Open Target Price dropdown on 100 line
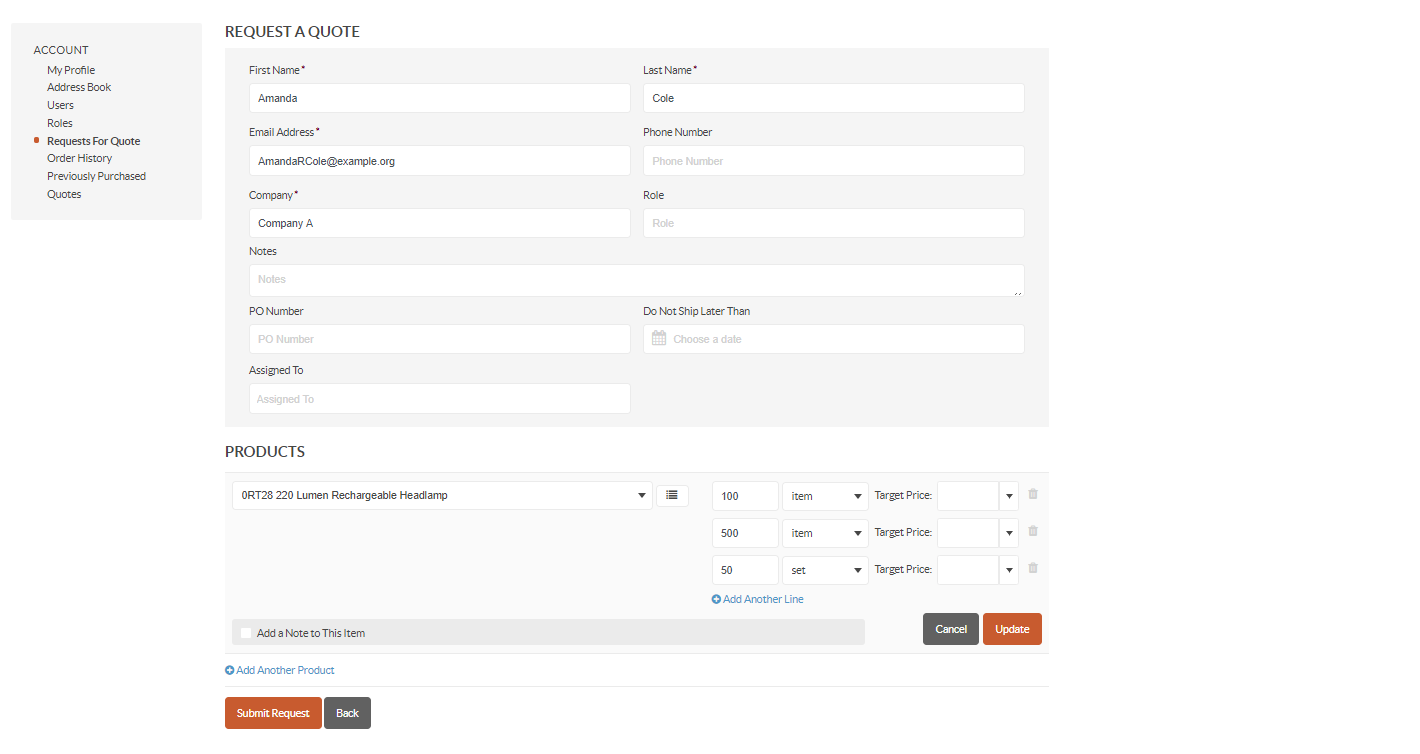The width and height of the screenshot is (1420, 754). pyautogui.click(x=1009, y=496)
